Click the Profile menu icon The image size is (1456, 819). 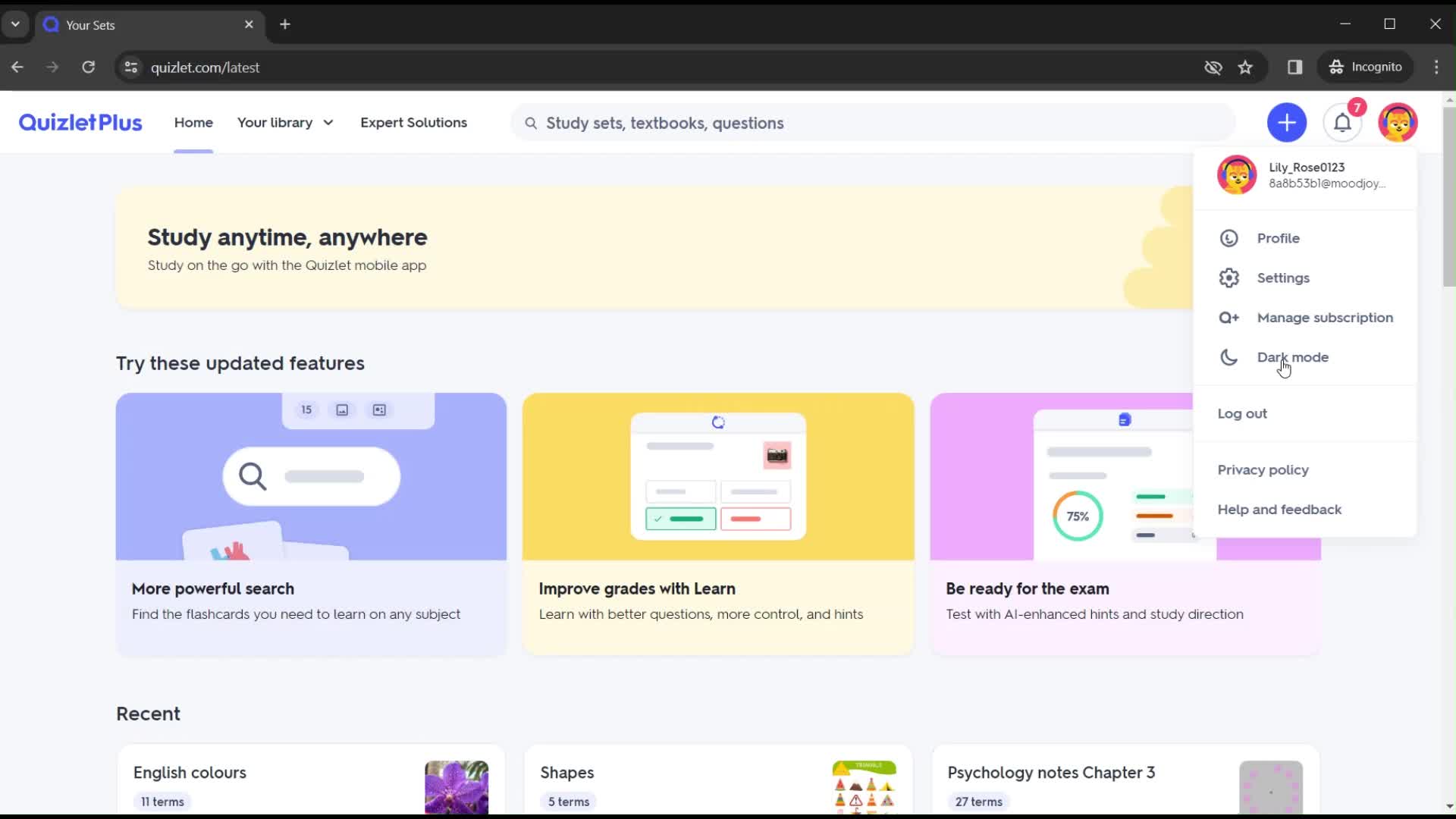tap(1228, 238)
